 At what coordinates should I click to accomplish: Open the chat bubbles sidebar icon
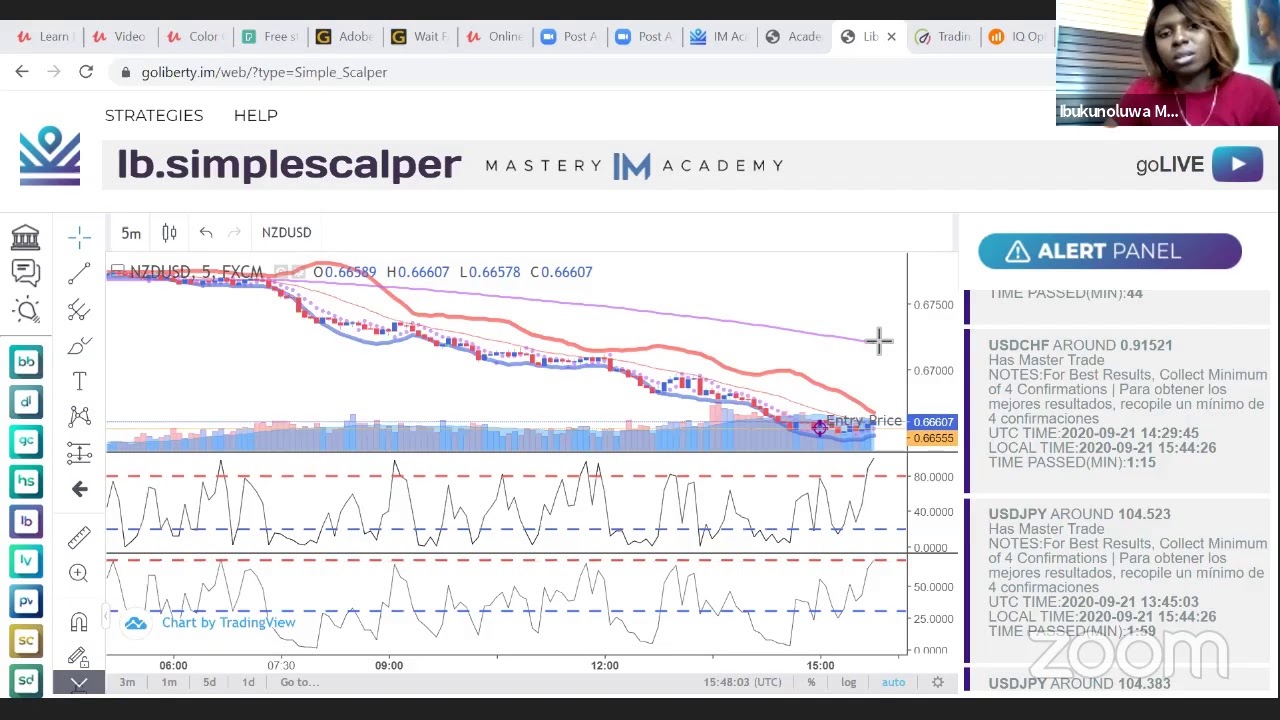click(26, 272)
